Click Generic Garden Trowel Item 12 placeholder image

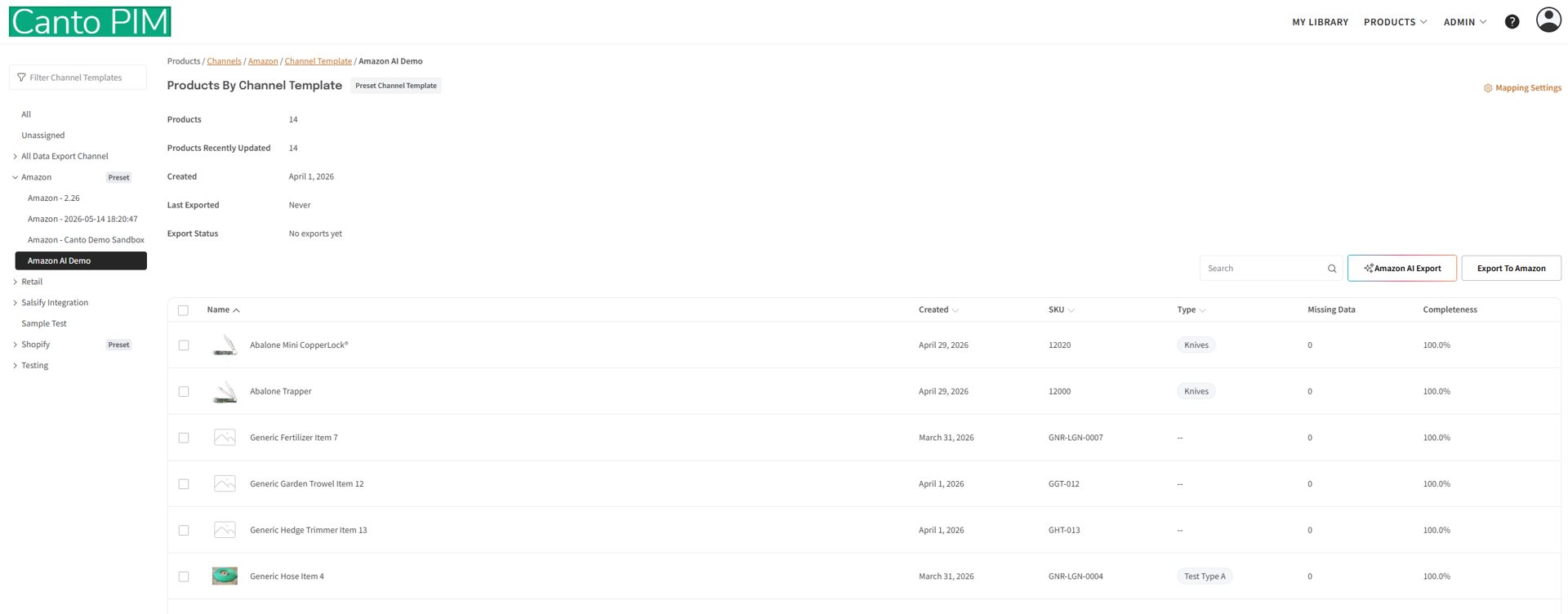tap(225, 484)
